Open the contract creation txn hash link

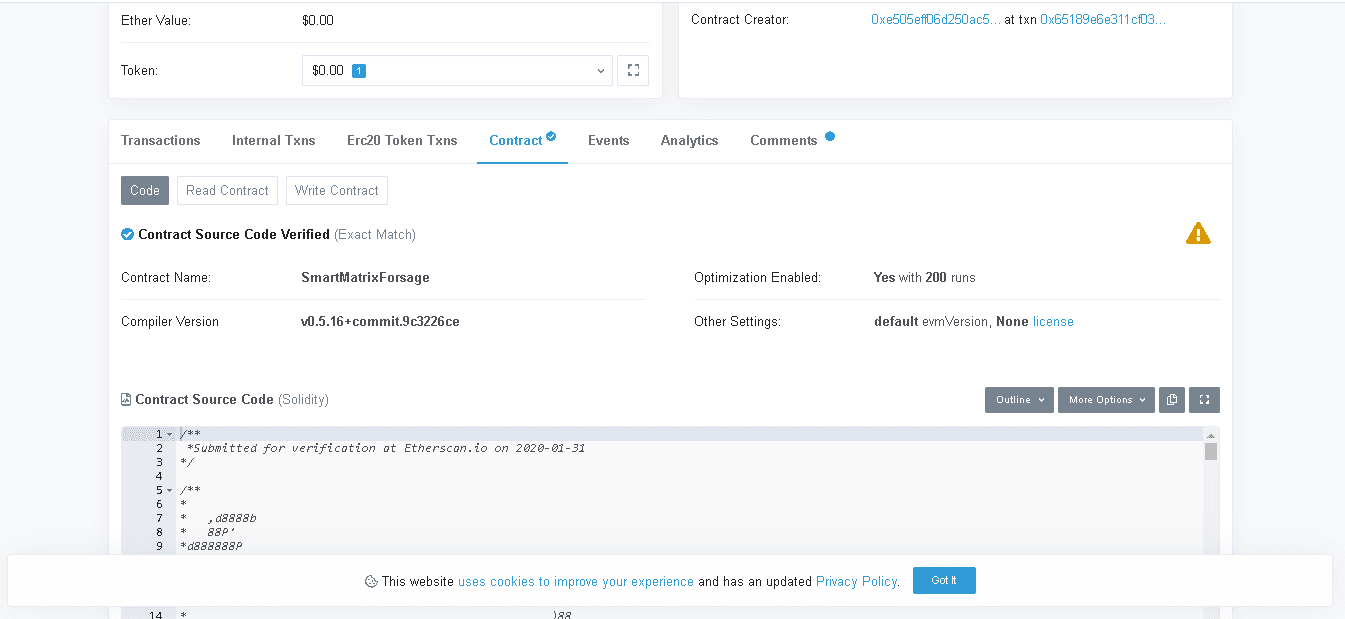pos(1102,19)
